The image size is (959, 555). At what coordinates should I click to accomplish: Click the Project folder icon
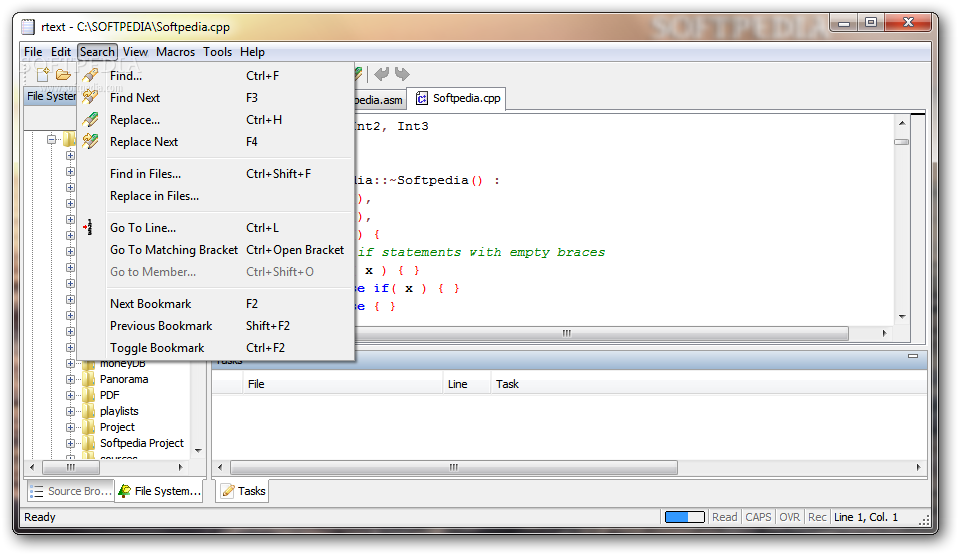(x=89, y=426)
